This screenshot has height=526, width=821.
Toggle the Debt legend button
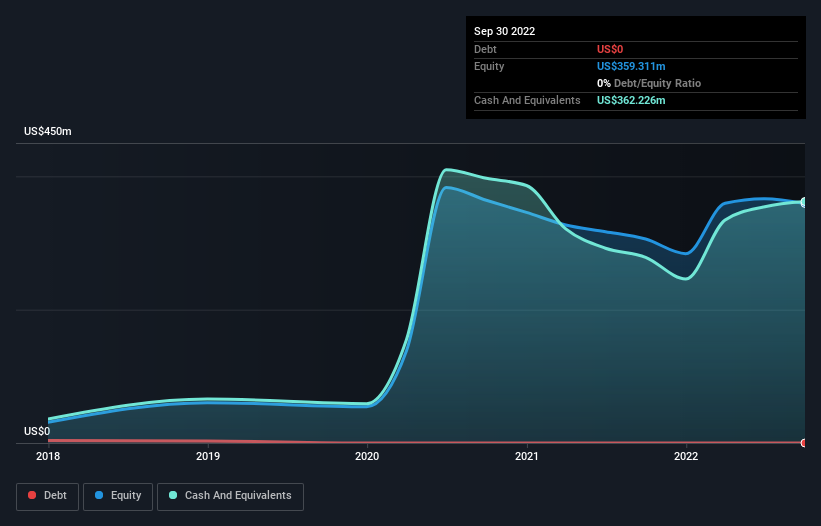click(47, 496)
